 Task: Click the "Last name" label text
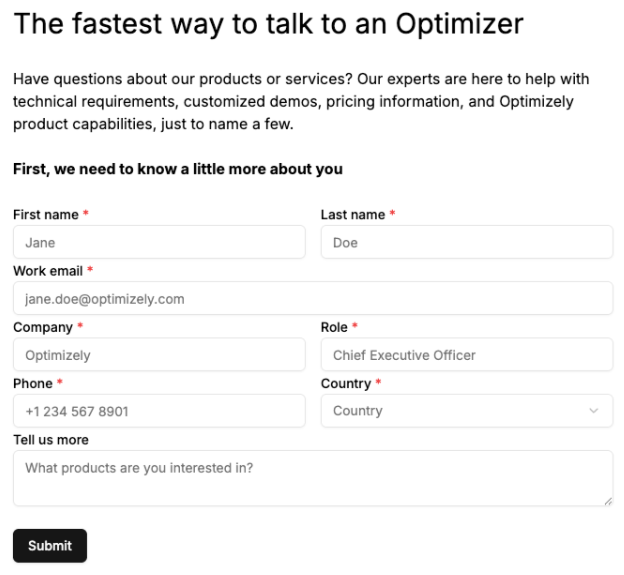coord(352,215)
